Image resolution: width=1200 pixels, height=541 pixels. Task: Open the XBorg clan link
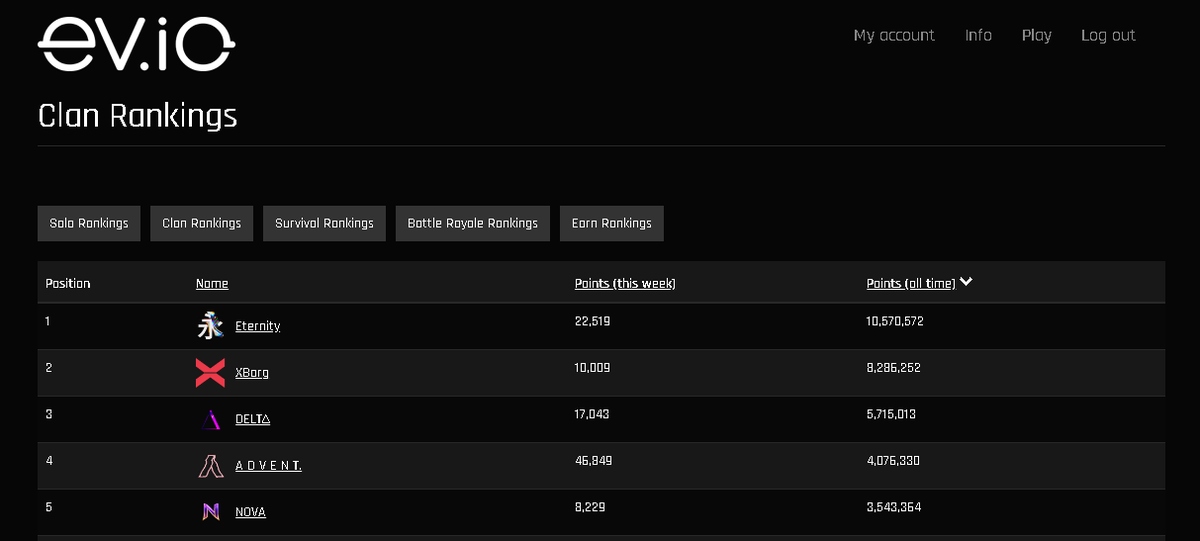[252, 373]
